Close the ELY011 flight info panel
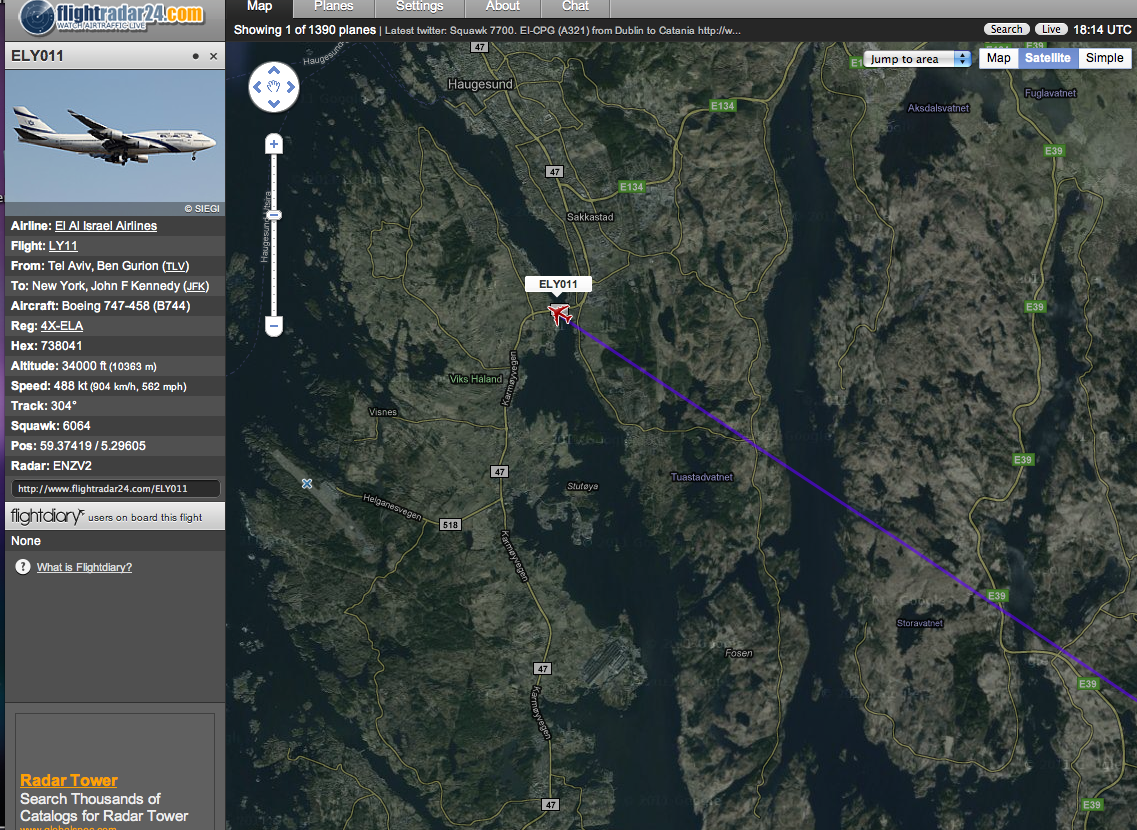1137x830 pixels. click(x=213, y=56)
